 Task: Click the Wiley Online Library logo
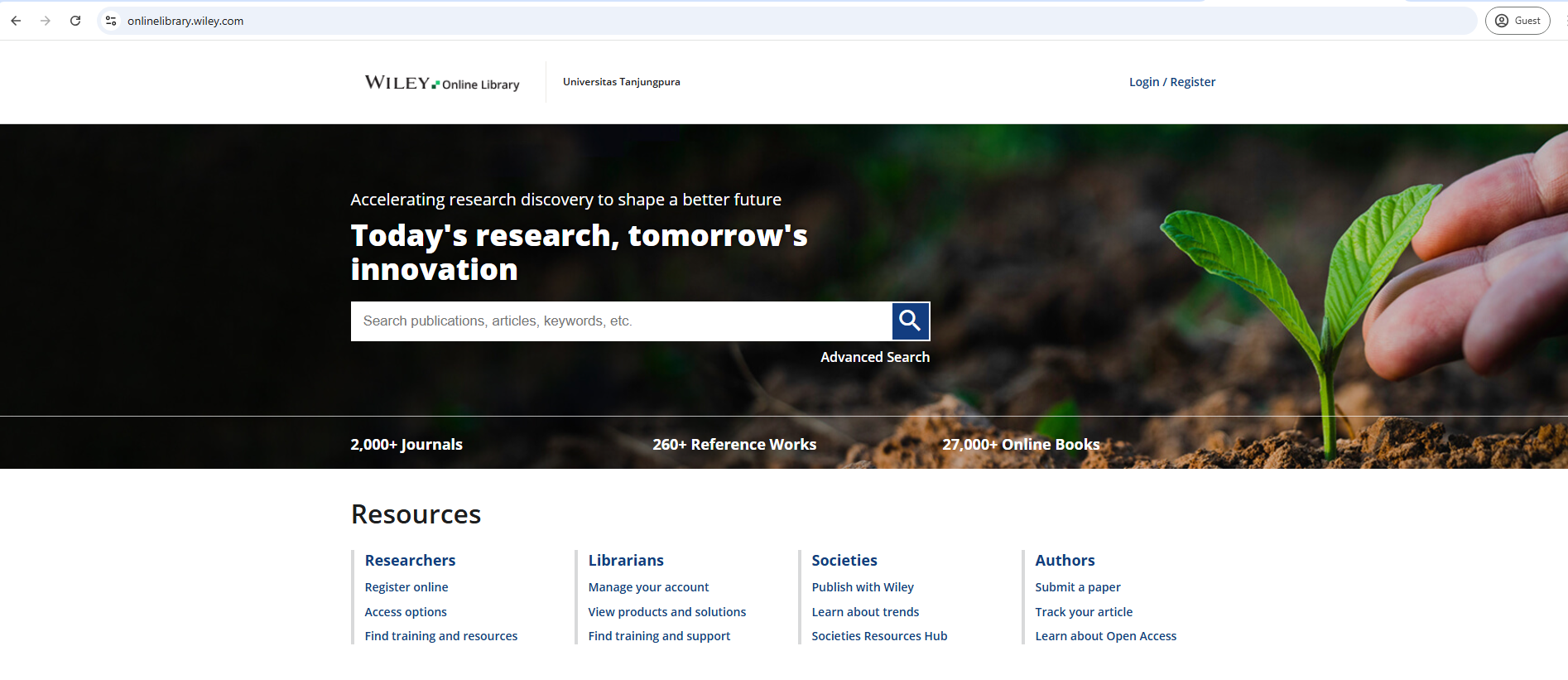442,83
